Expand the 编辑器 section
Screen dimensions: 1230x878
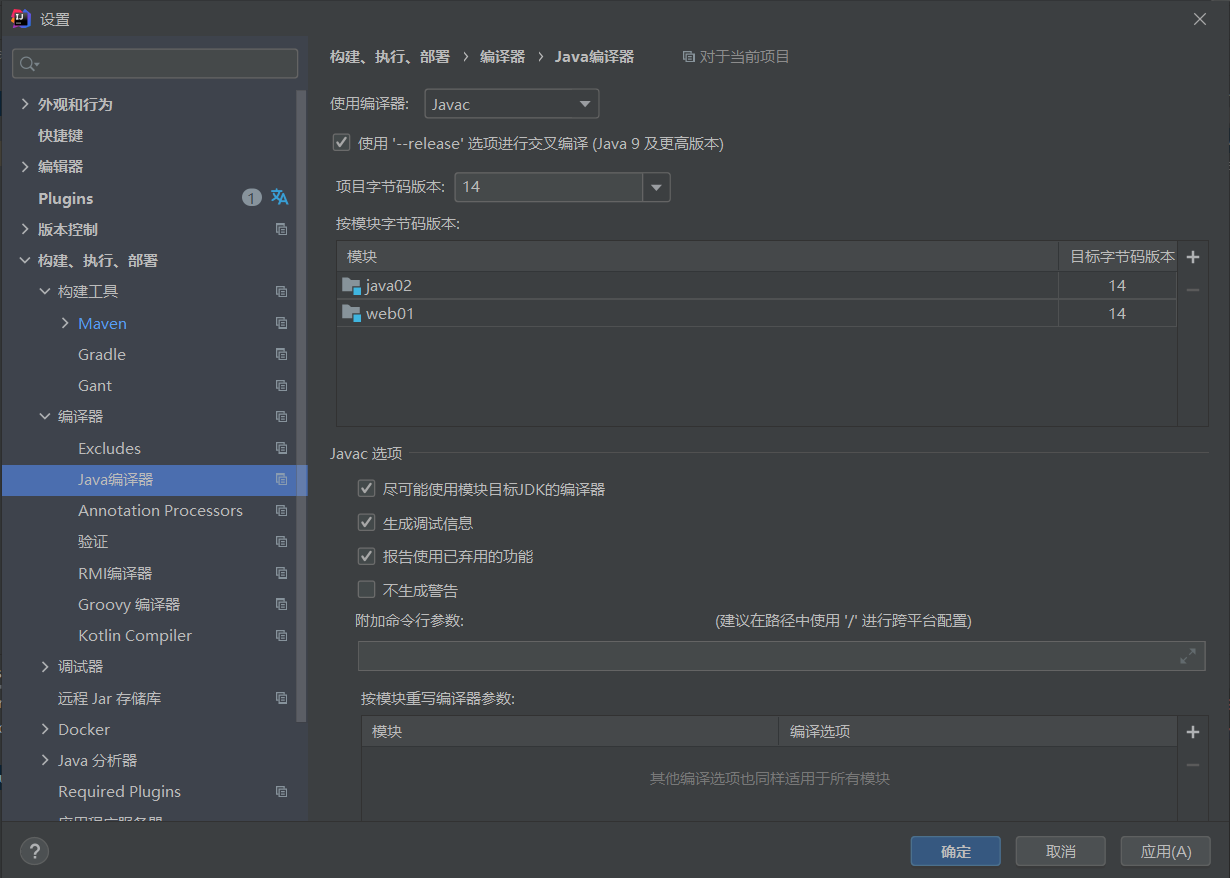click(x=25, y=166)
